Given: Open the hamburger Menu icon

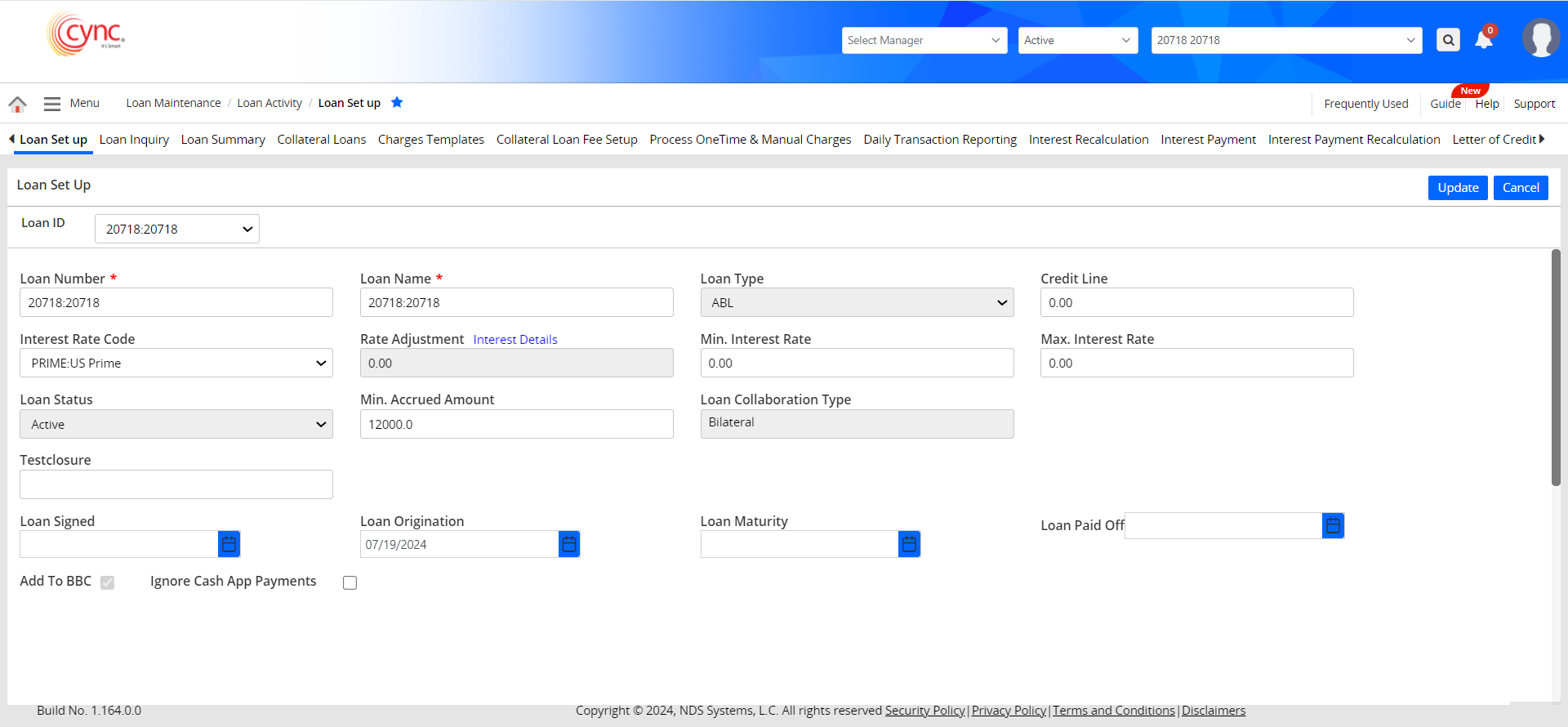Looking at the screenshot, I should (52, 104).
